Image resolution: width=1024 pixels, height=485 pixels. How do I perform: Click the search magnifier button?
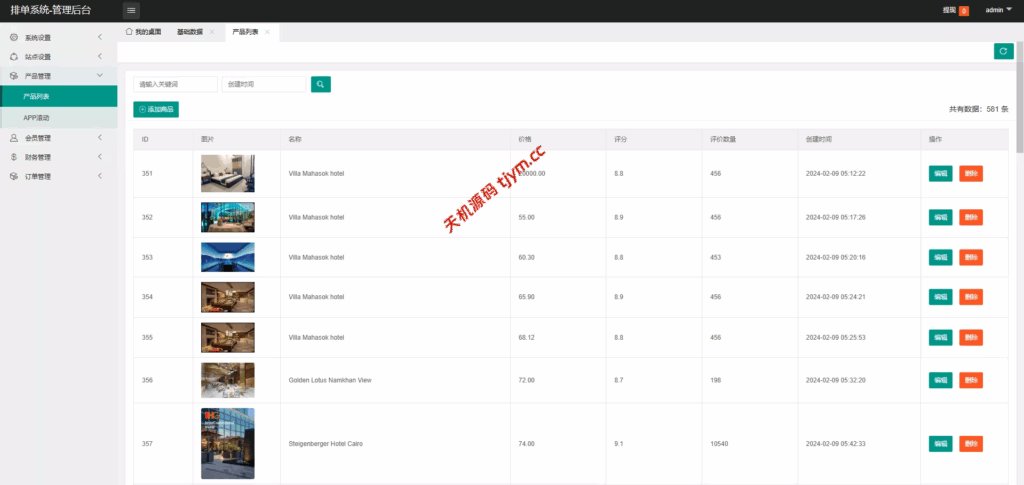coord(320,85)
